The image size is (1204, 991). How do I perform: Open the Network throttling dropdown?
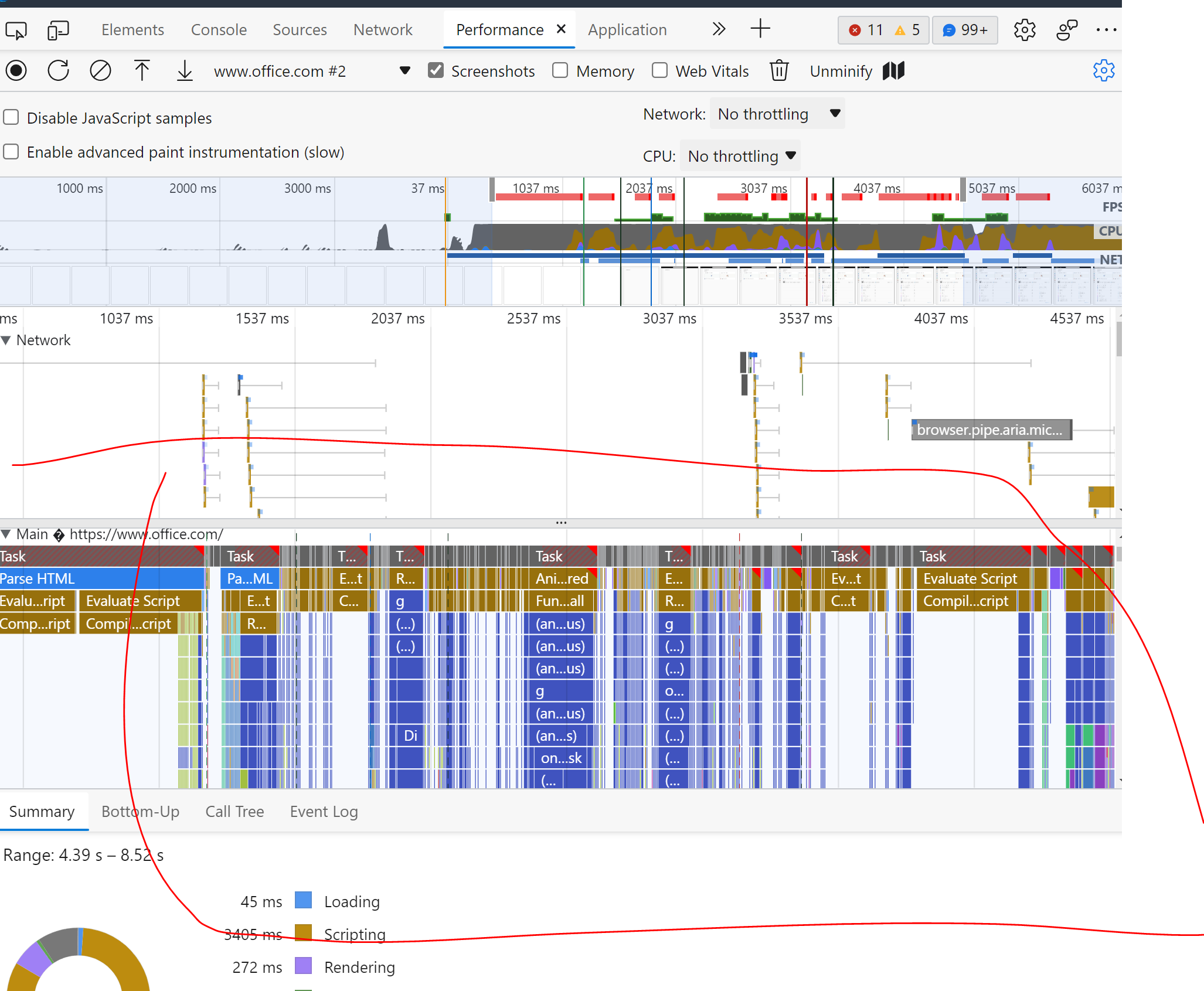[777, 114]
